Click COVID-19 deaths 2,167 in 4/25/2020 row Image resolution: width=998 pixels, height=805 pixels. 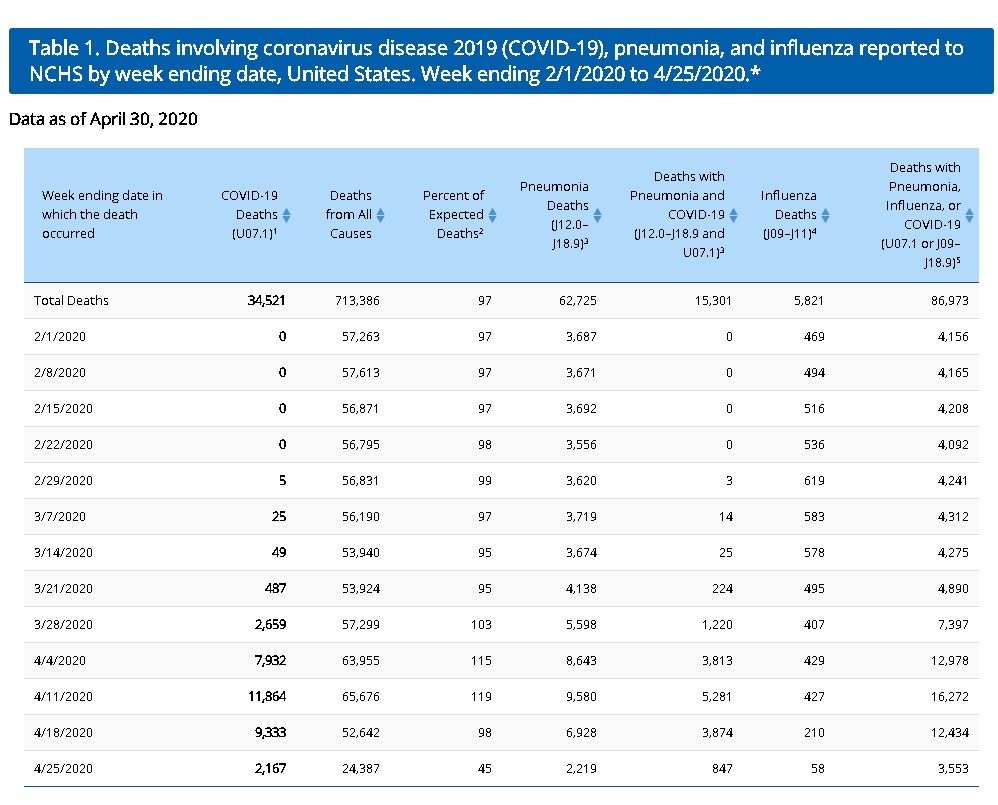tap(270, 769)
